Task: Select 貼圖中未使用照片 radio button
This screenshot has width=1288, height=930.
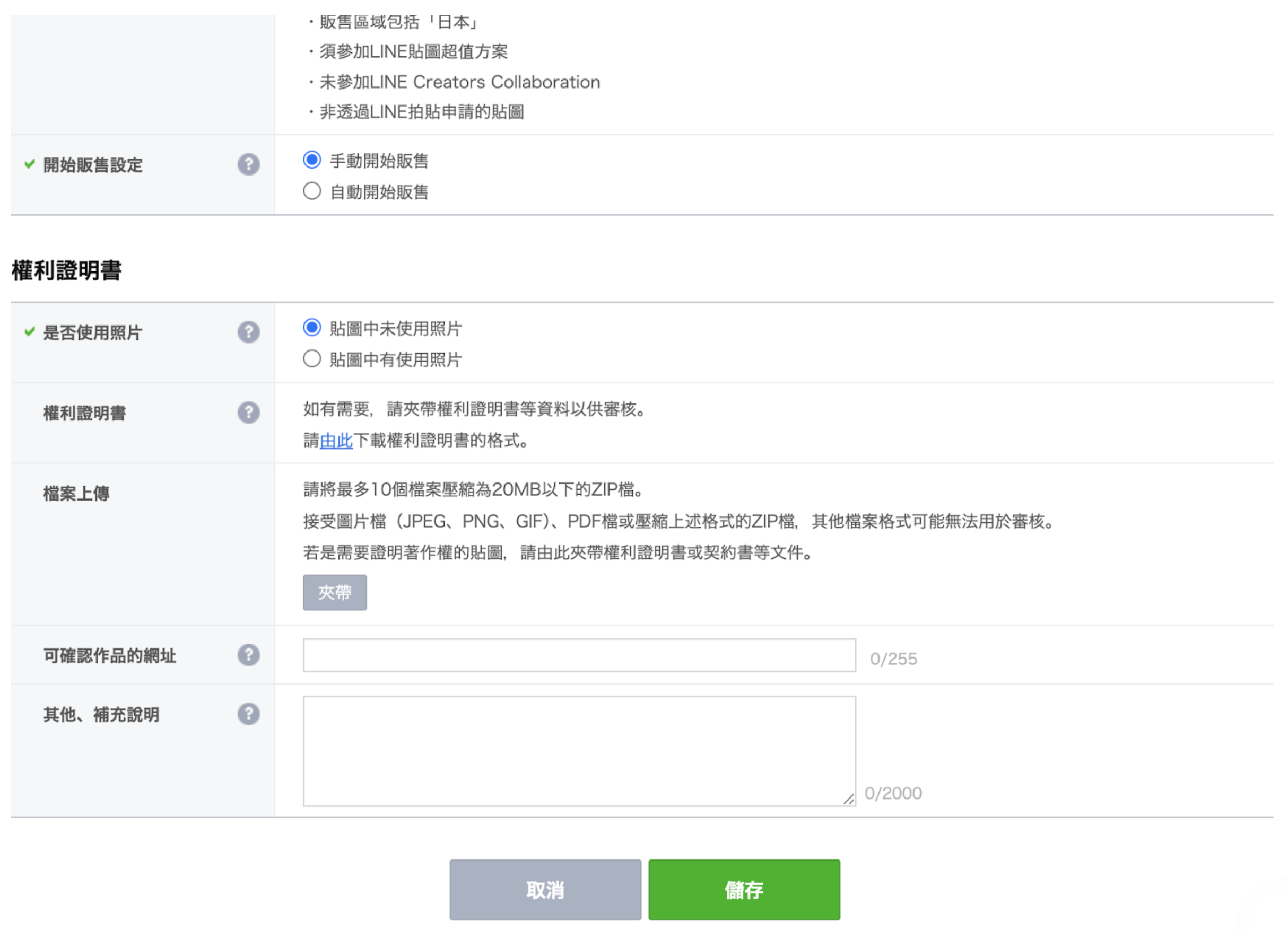Action: [312, 328]
